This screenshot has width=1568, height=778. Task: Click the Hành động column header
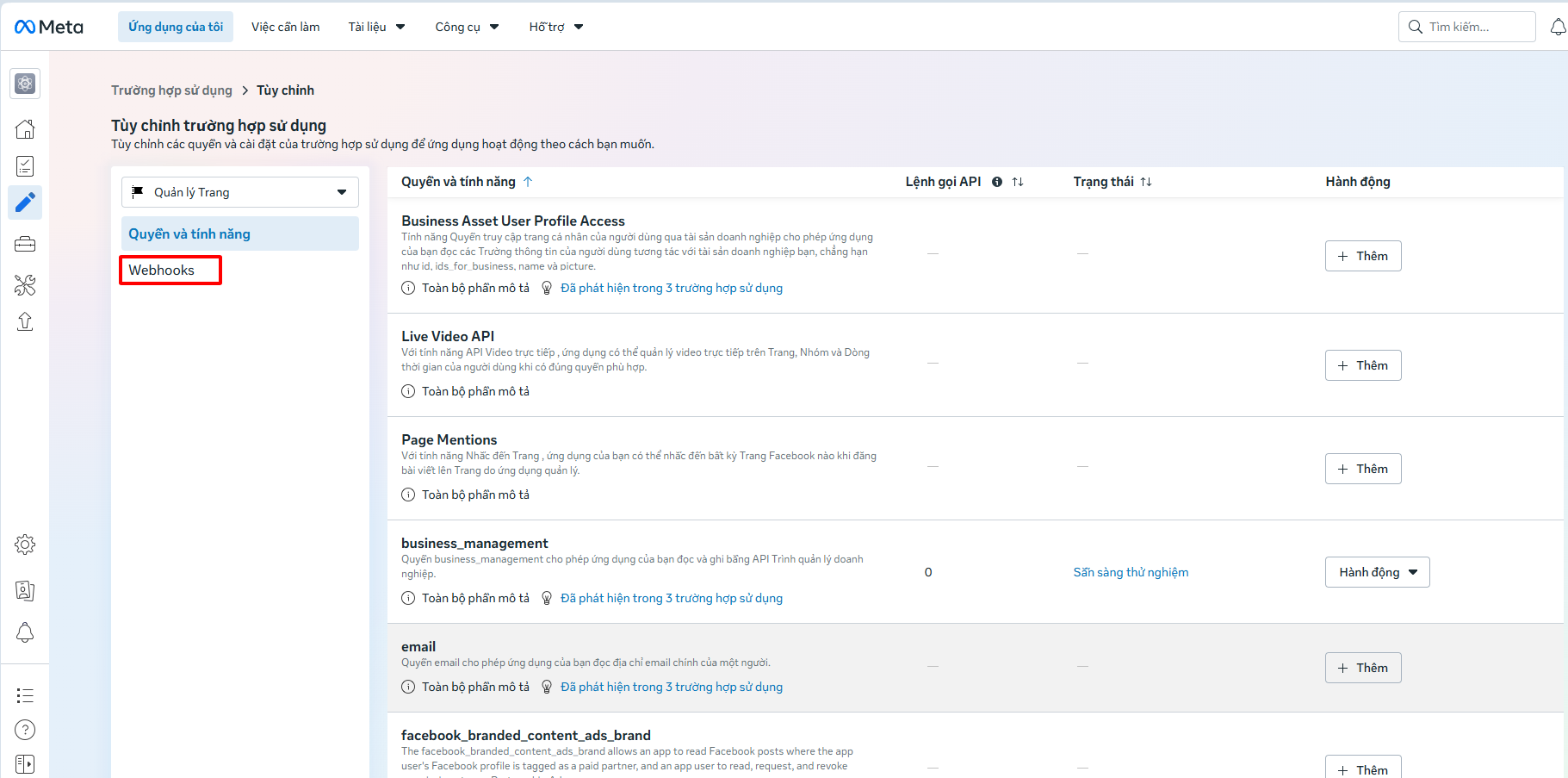(x=1358, y=182)
